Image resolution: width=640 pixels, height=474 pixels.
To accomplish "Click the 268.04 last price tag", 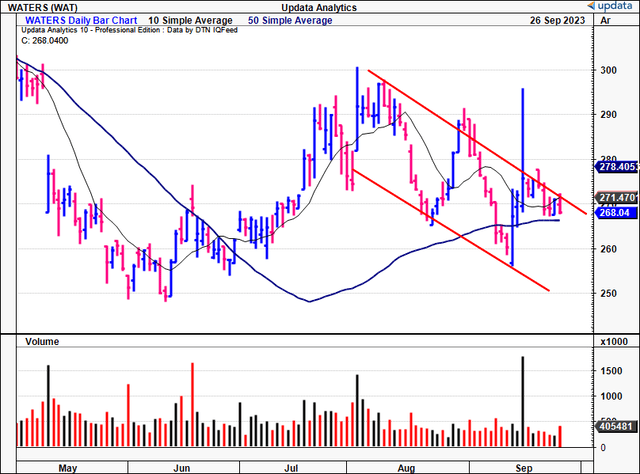I will (616, 213).
